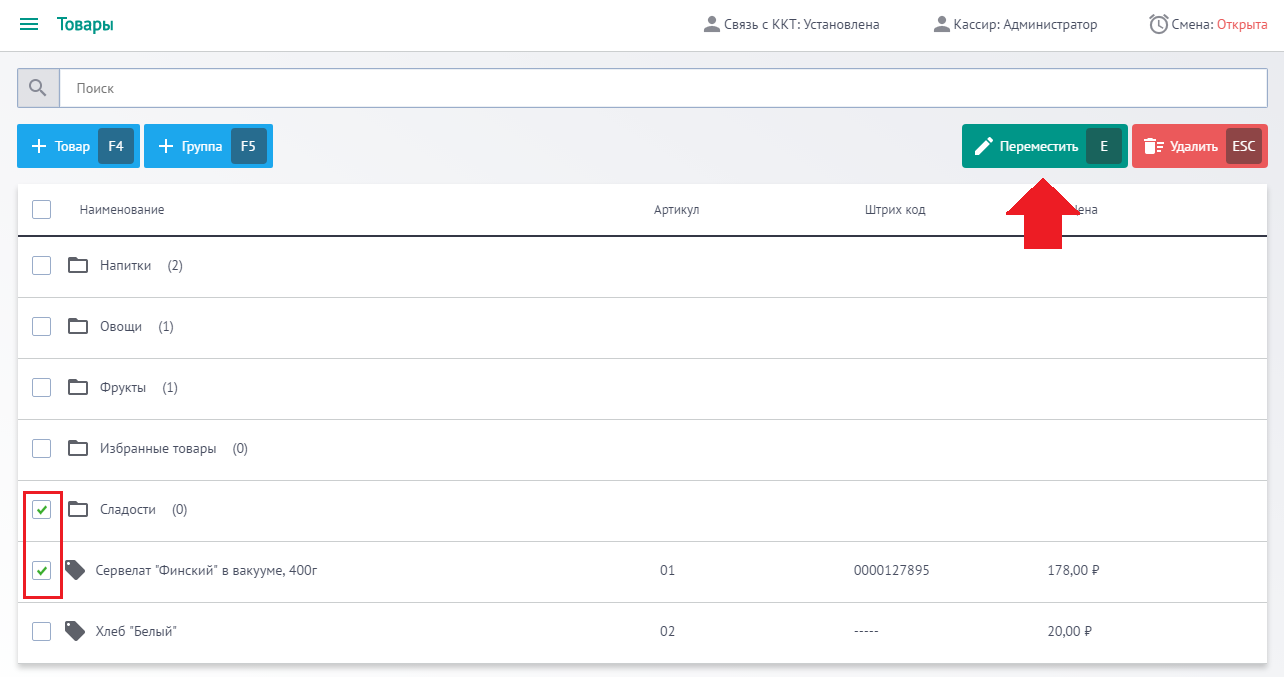Toggle the select-all checkbox in header
Viewport: 1284px width, 677px height.
tap(41, 209)
